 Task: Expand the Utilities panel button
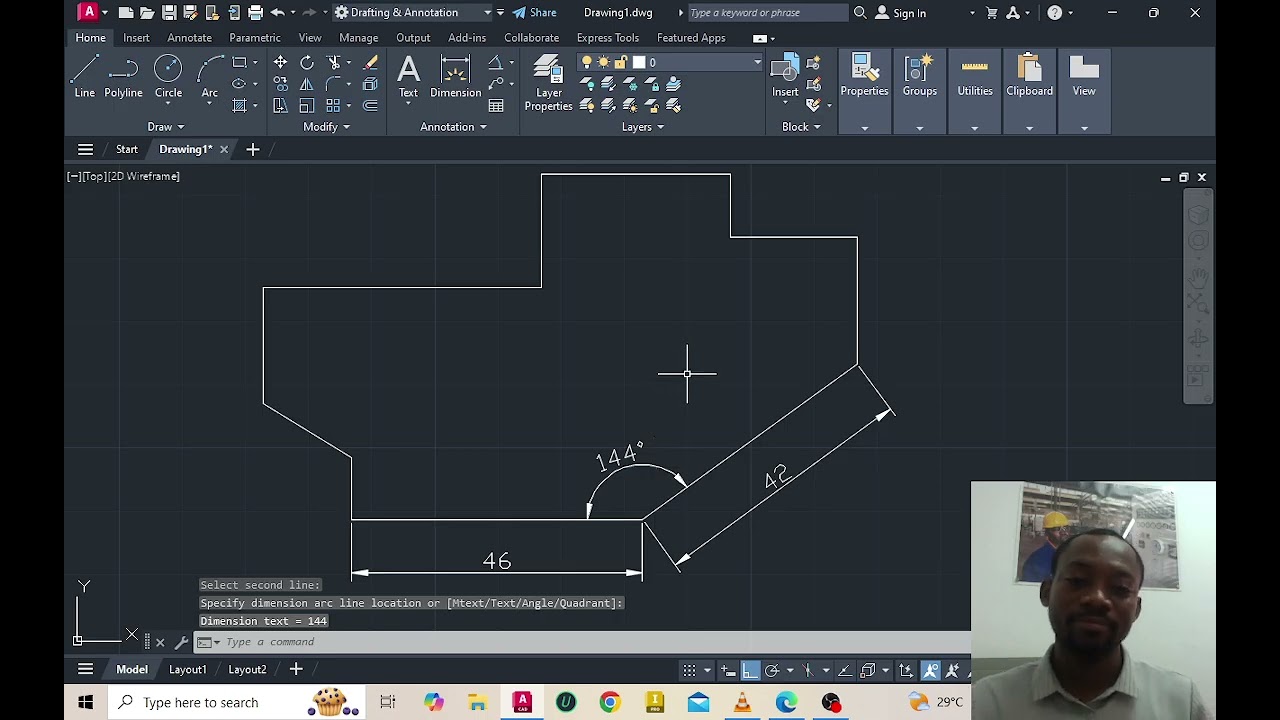pyautogui.click(x=975, y=91)
